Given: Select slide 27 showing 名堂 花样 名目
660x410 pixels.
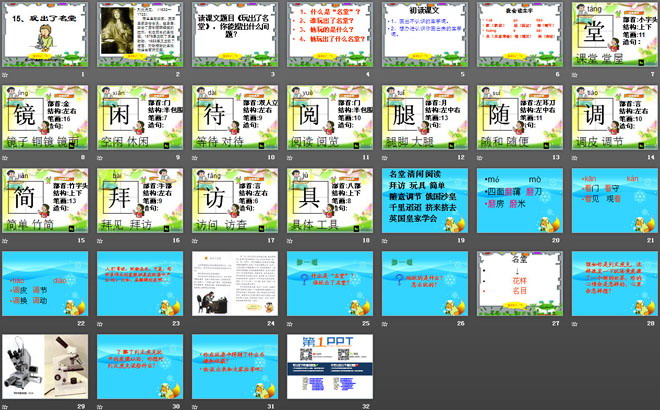Looking at the screenshot, I should (519, 283).
